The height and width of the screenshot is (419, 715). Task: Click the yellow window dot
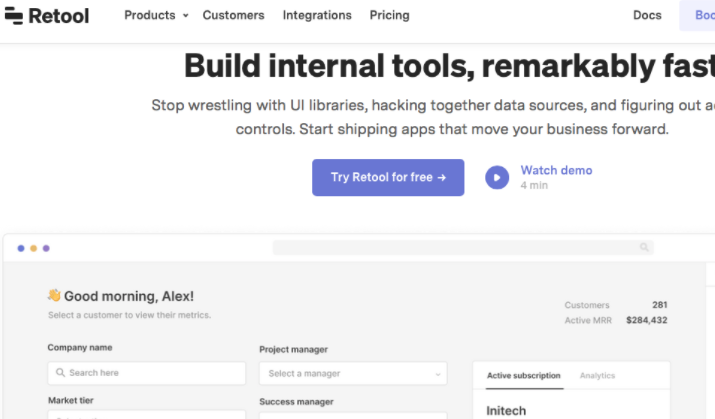tap(33, 248)
